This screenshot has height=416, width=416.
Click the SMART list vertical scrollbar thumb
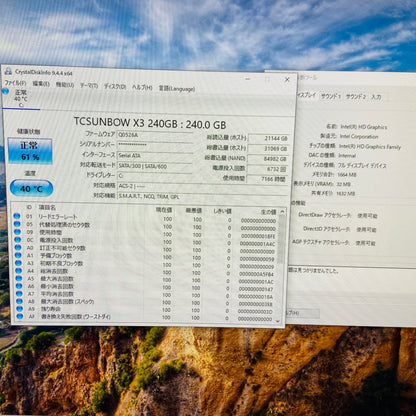(x=282, y=239)
